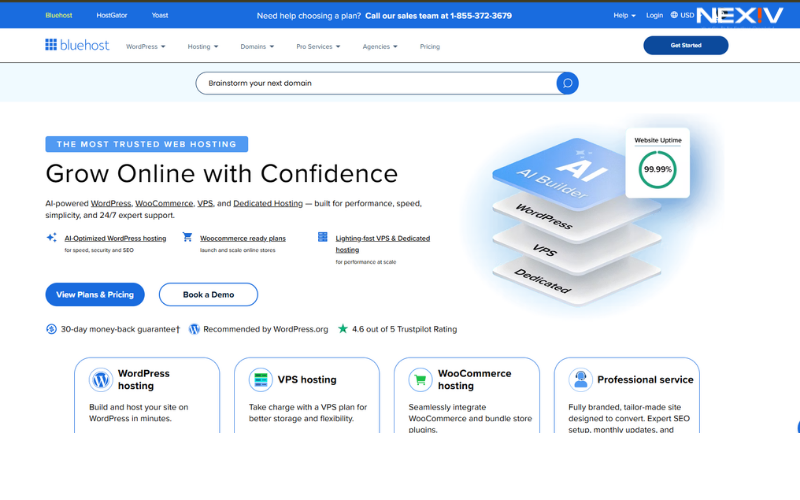Click the VPS hosting server icon
The image size is (800, 500).
[x=261, y=380]
